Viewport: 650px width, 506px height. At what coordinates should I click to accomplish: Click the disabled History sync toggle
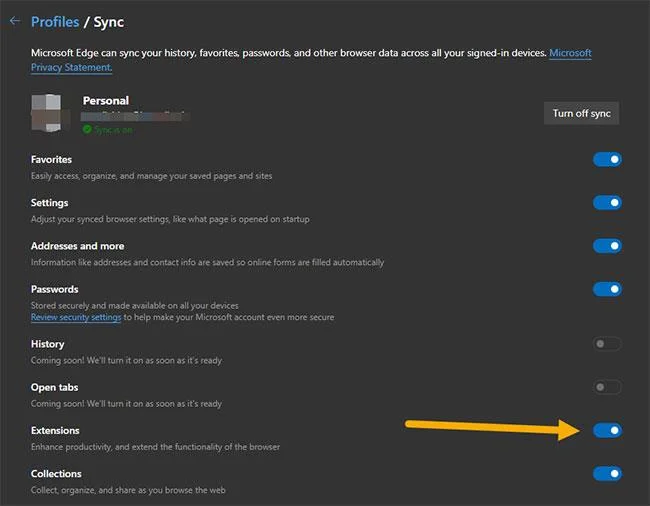point(607,344)
